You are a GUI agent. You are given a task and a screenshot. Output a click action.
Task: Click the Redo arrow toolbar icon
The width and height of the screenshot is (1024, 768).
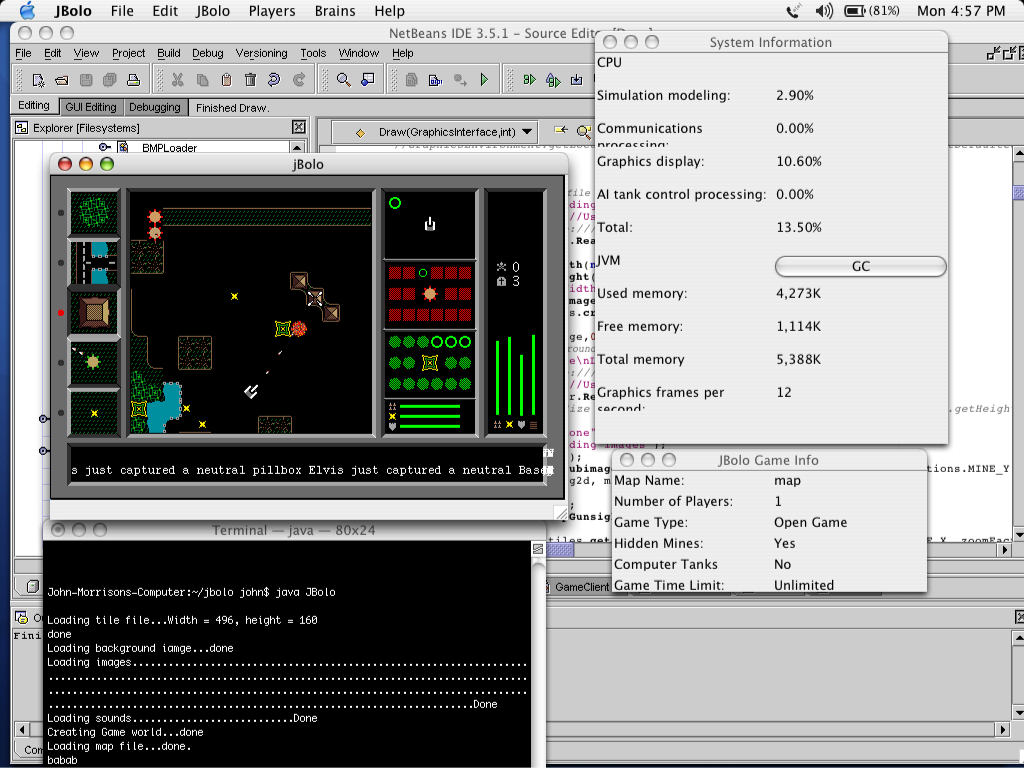[x=299, y=80]
